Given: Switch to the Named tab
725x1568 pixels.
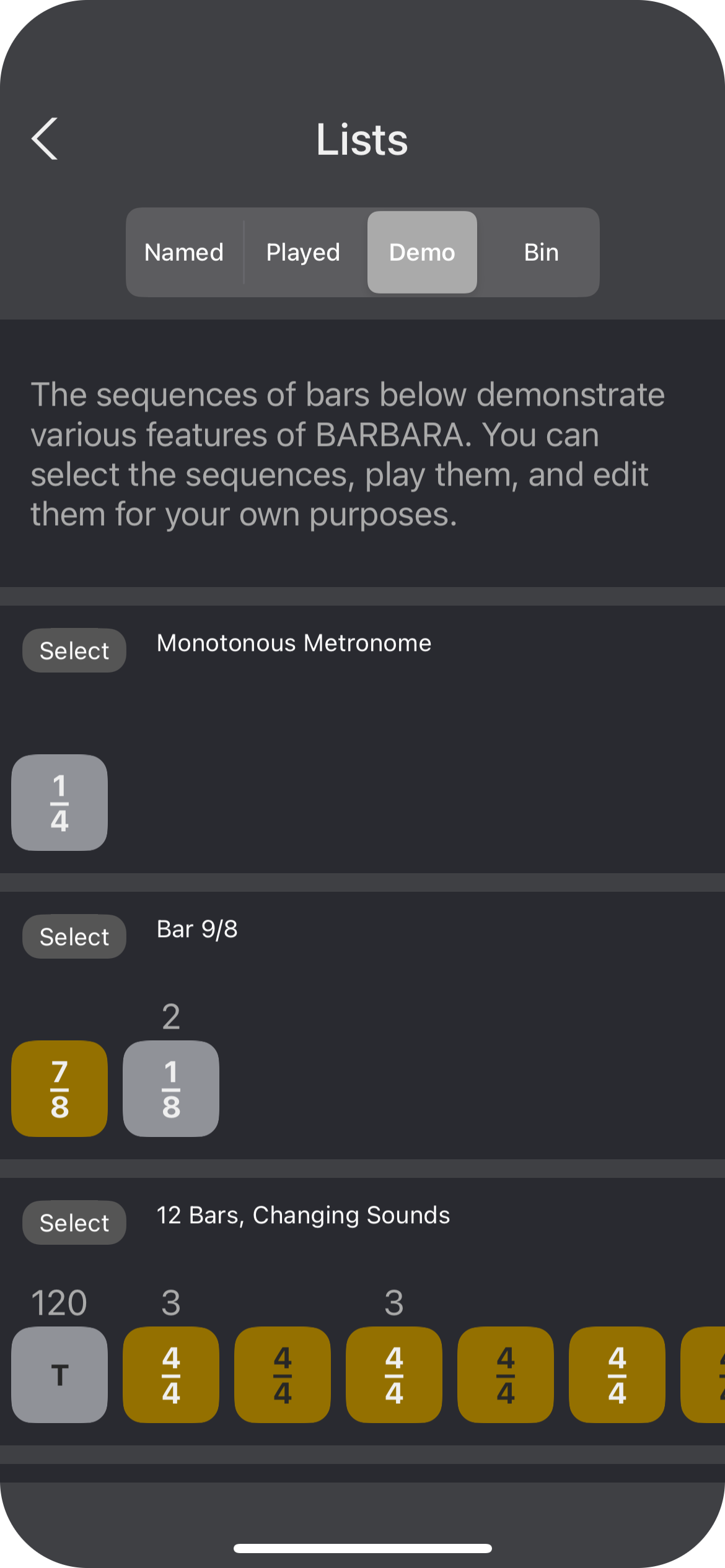Looking at the screenshot, I should (x=184, y=252).
